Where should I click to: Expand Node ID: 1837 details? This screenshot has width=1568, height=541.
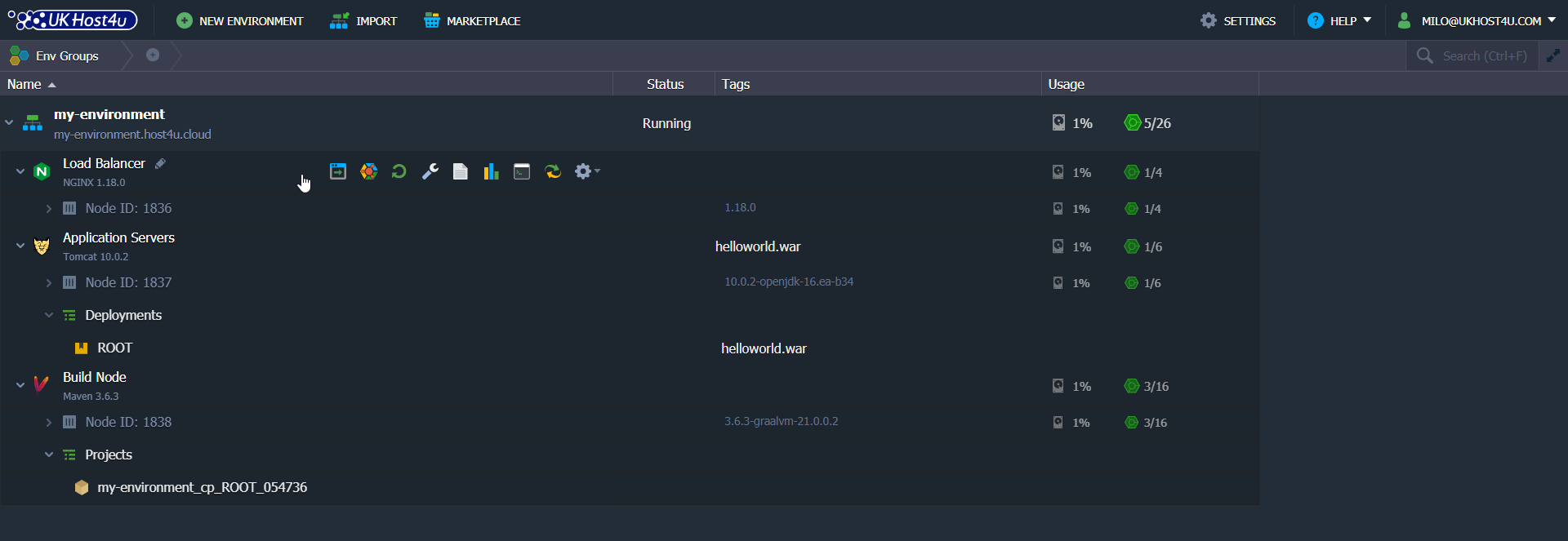point(49,283)
